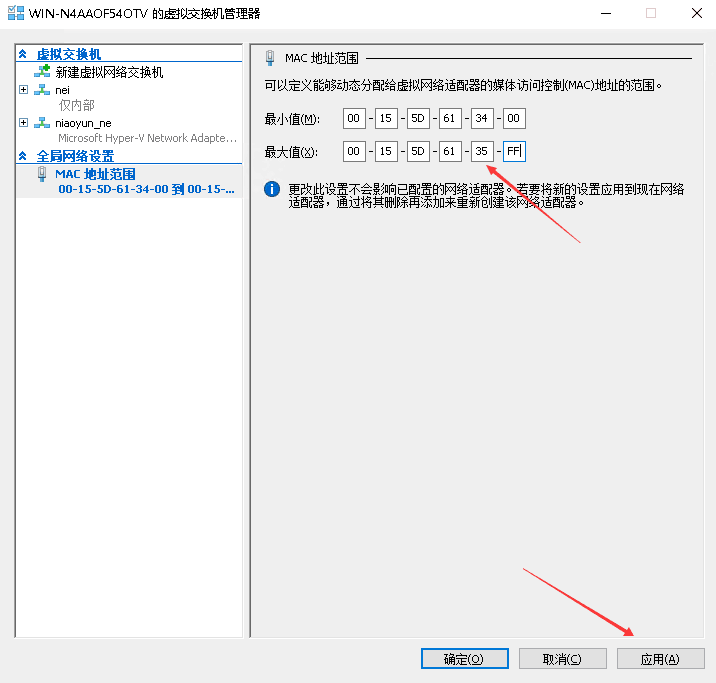
Task: Minimize the Virtual Switch Manager window
Action: click(606, 13)
